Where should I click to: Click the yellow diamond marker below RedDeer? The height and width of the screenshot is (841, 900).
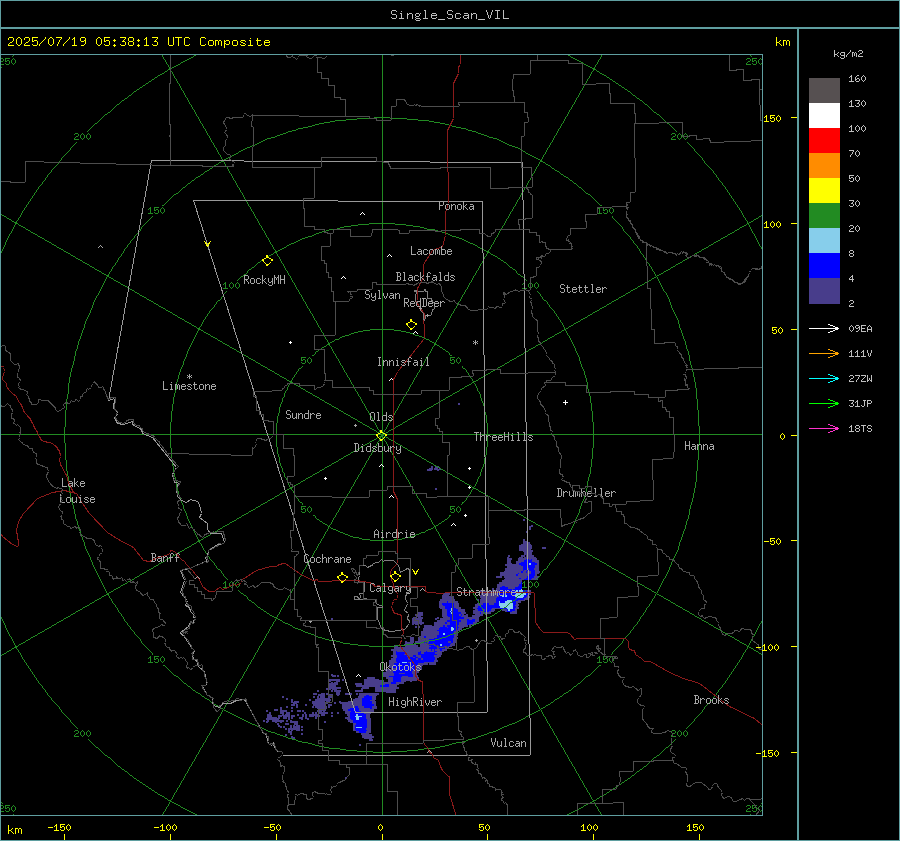tap(411, 325)
